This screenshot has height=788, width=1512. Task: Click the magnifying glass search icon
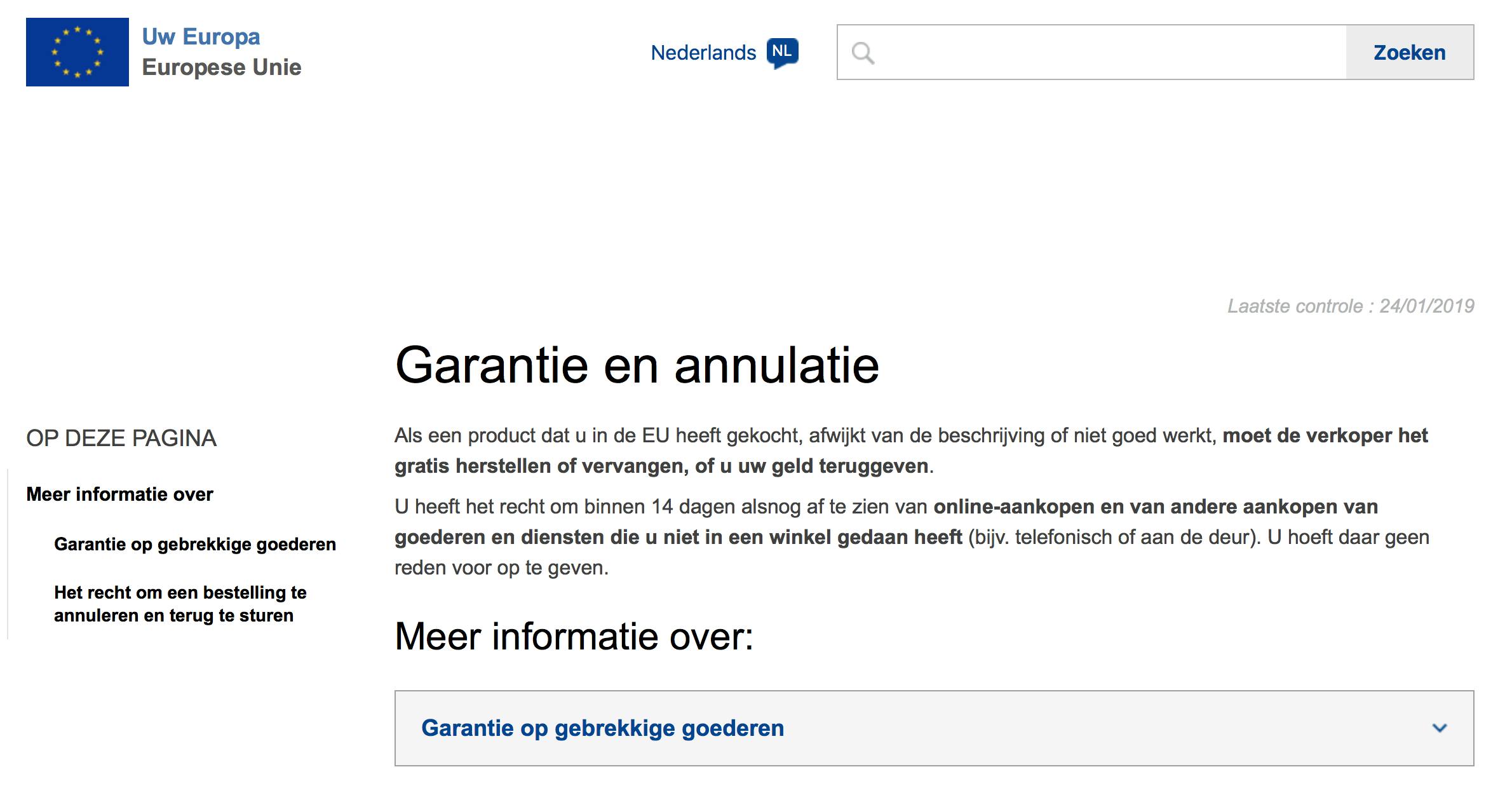[863, 53]
